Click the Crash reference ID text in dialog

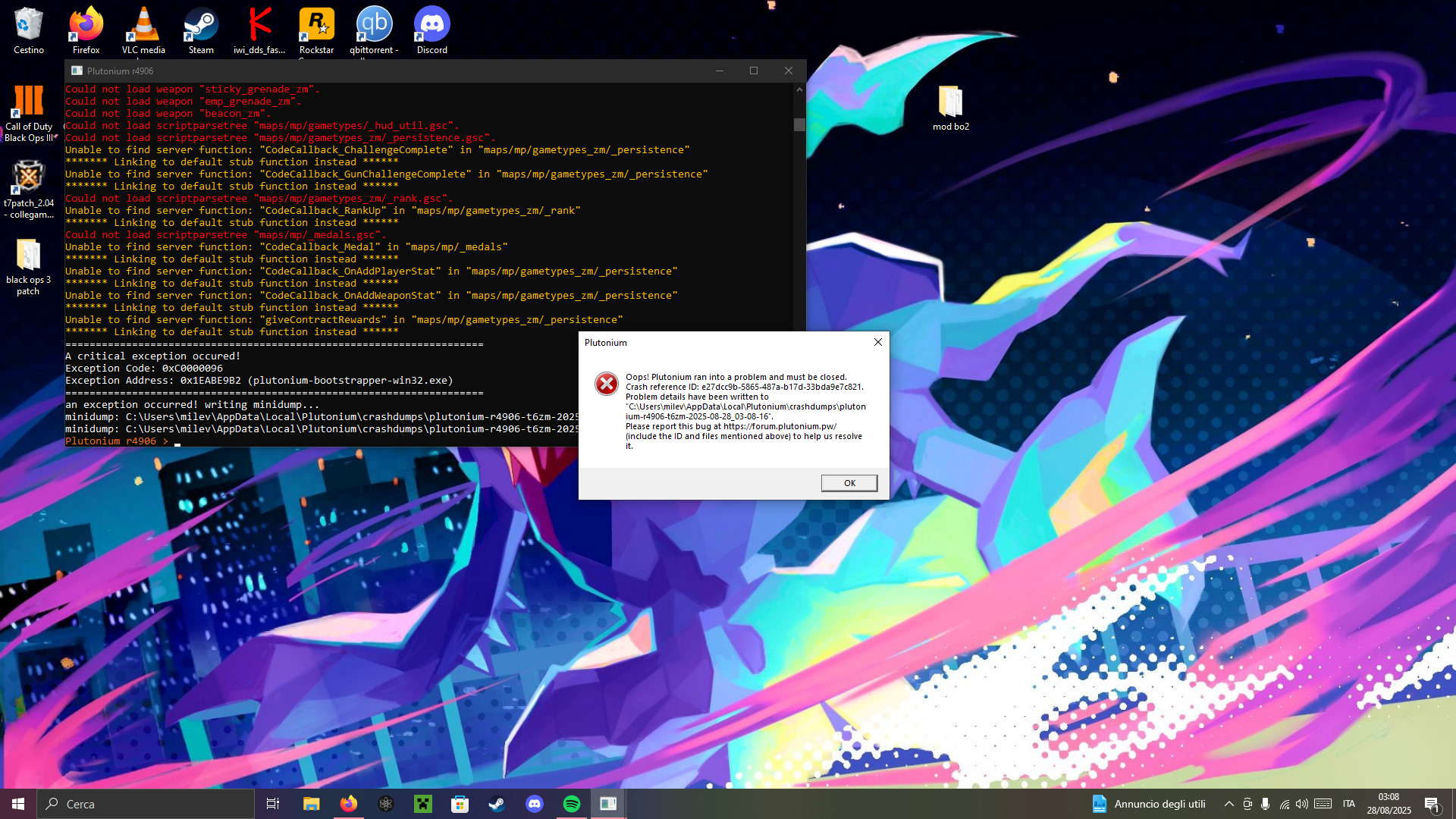745,387
